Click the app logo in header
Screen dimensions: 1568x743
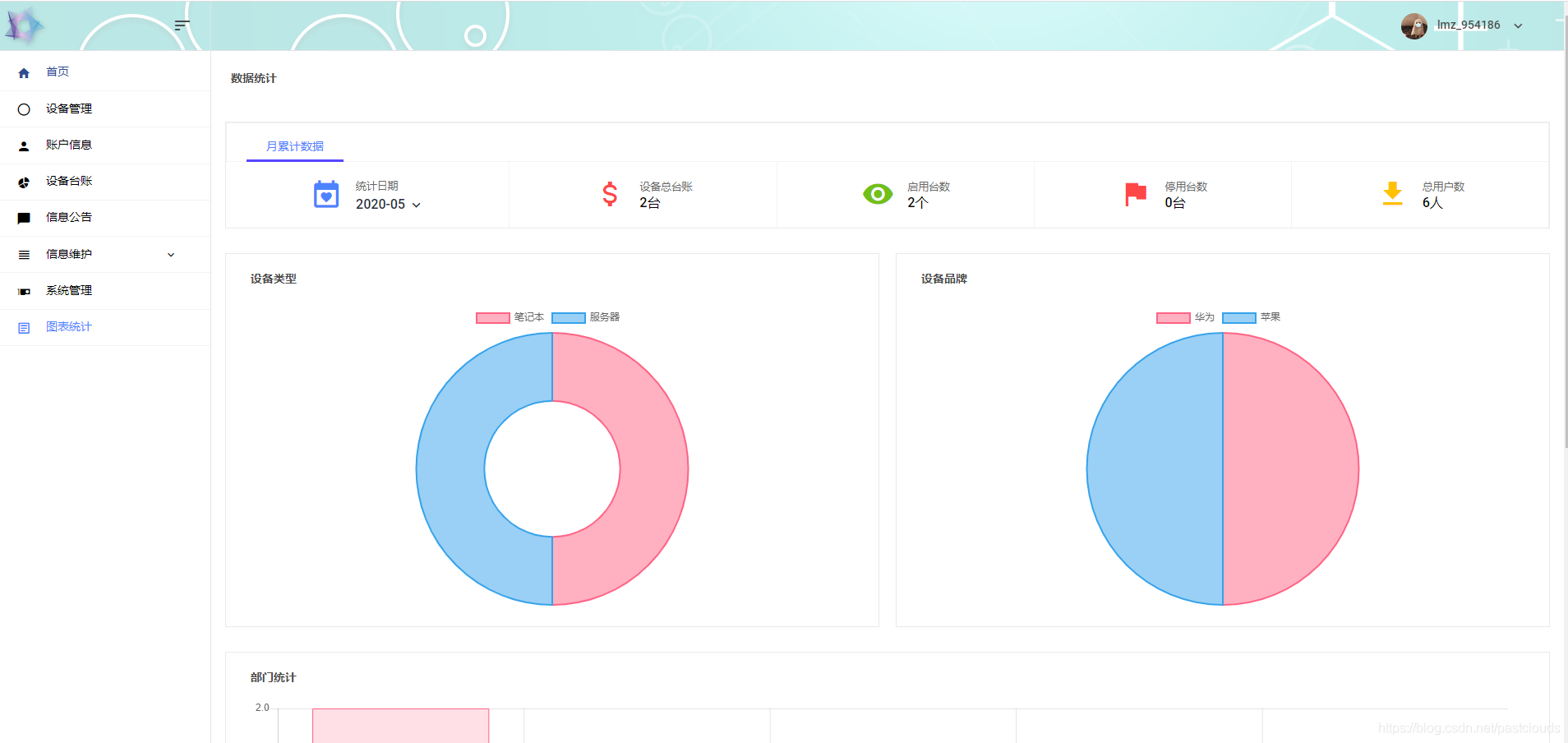coord(24,25)
